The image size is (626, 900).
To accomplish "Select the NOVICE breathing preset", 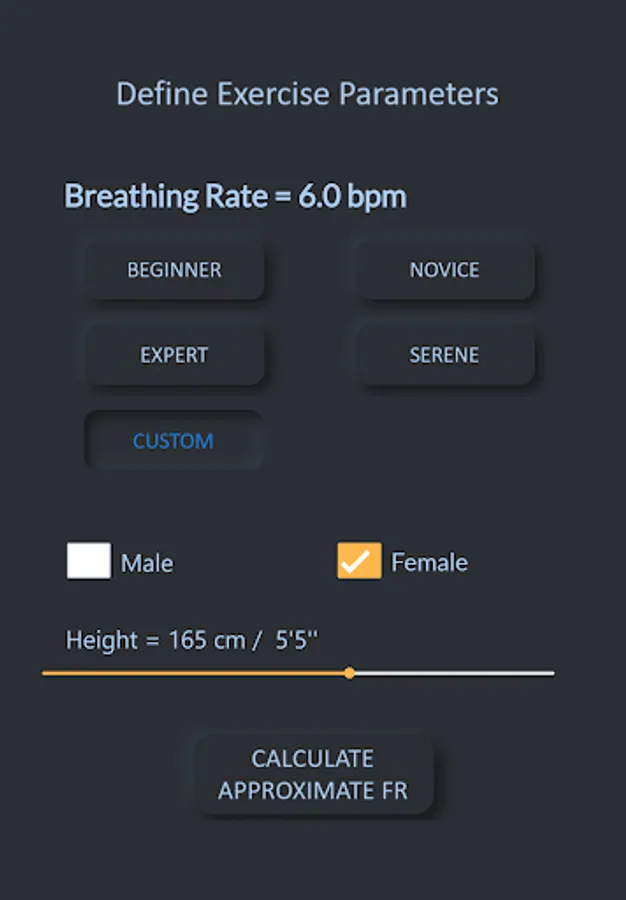I will click(443, 269).
